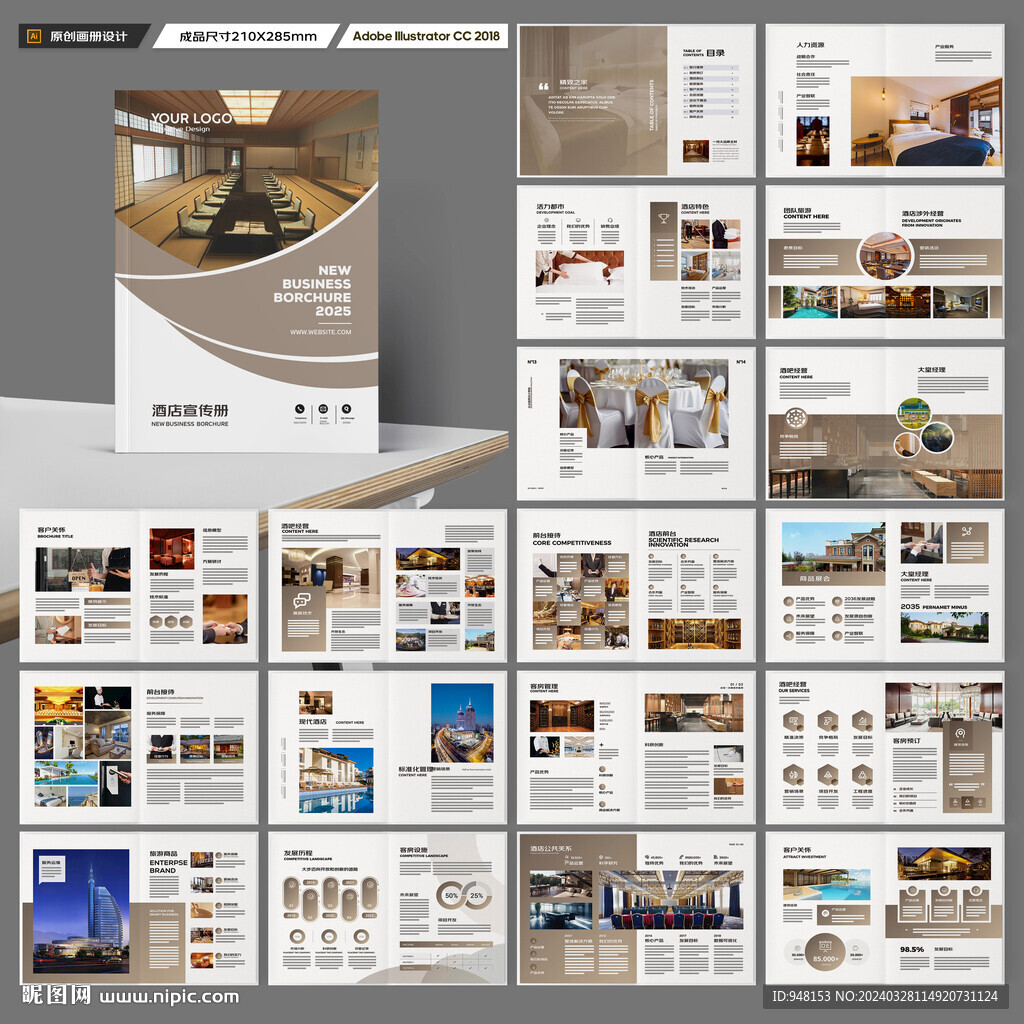This screenshot has height=1024, width=1024.
Task: Click the pool resort photo below 现代酒店
Action: 336,780
